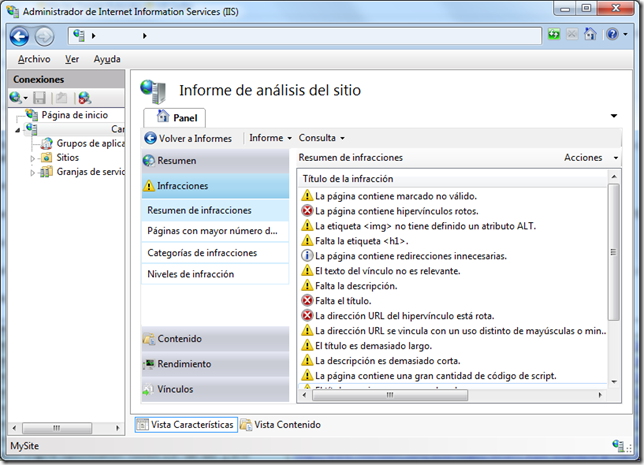Select Granjas de servidores tree node
Viewport: 644px width, 465px height.
(90, 172)
